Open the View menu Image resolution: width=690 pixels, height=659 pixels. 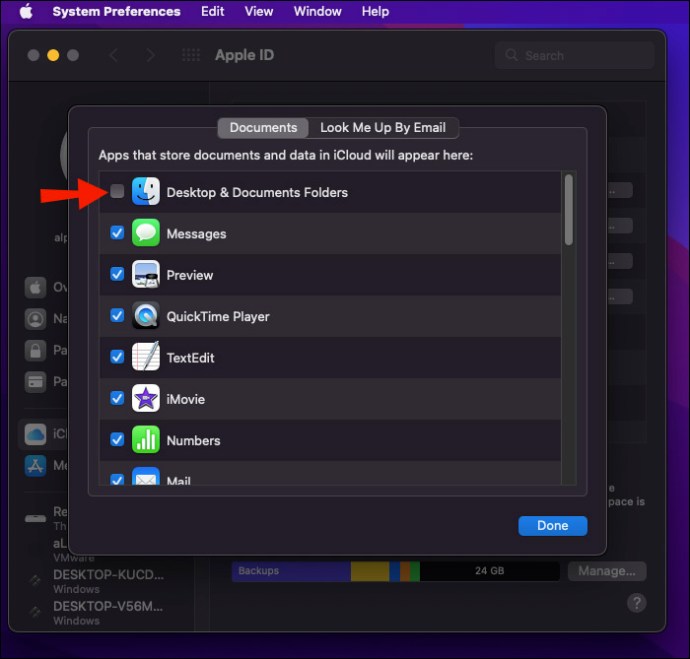pos(259,11)
